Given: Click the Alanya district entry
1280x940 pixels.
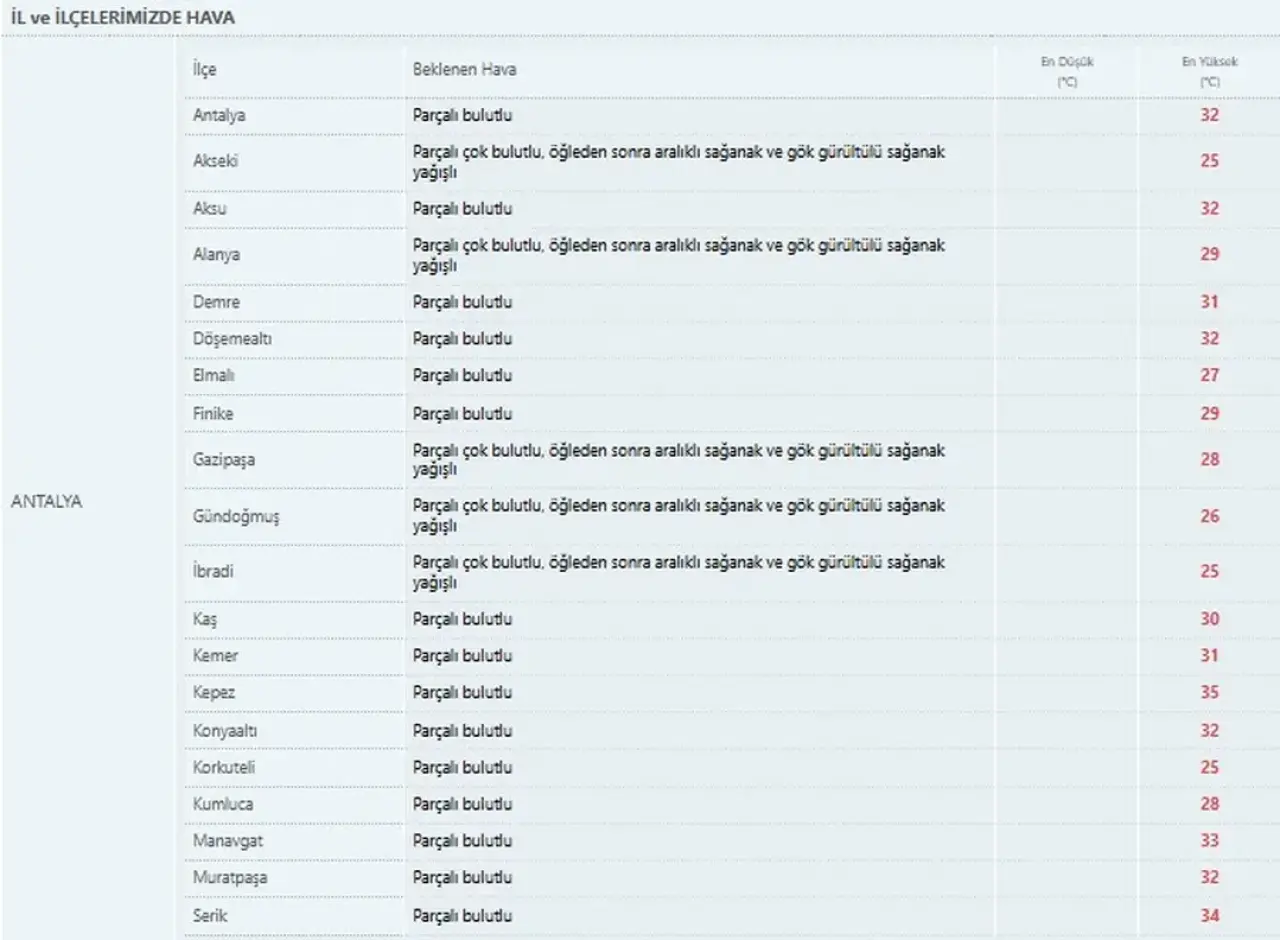Looking at the screenshot, I should [216, 254].
